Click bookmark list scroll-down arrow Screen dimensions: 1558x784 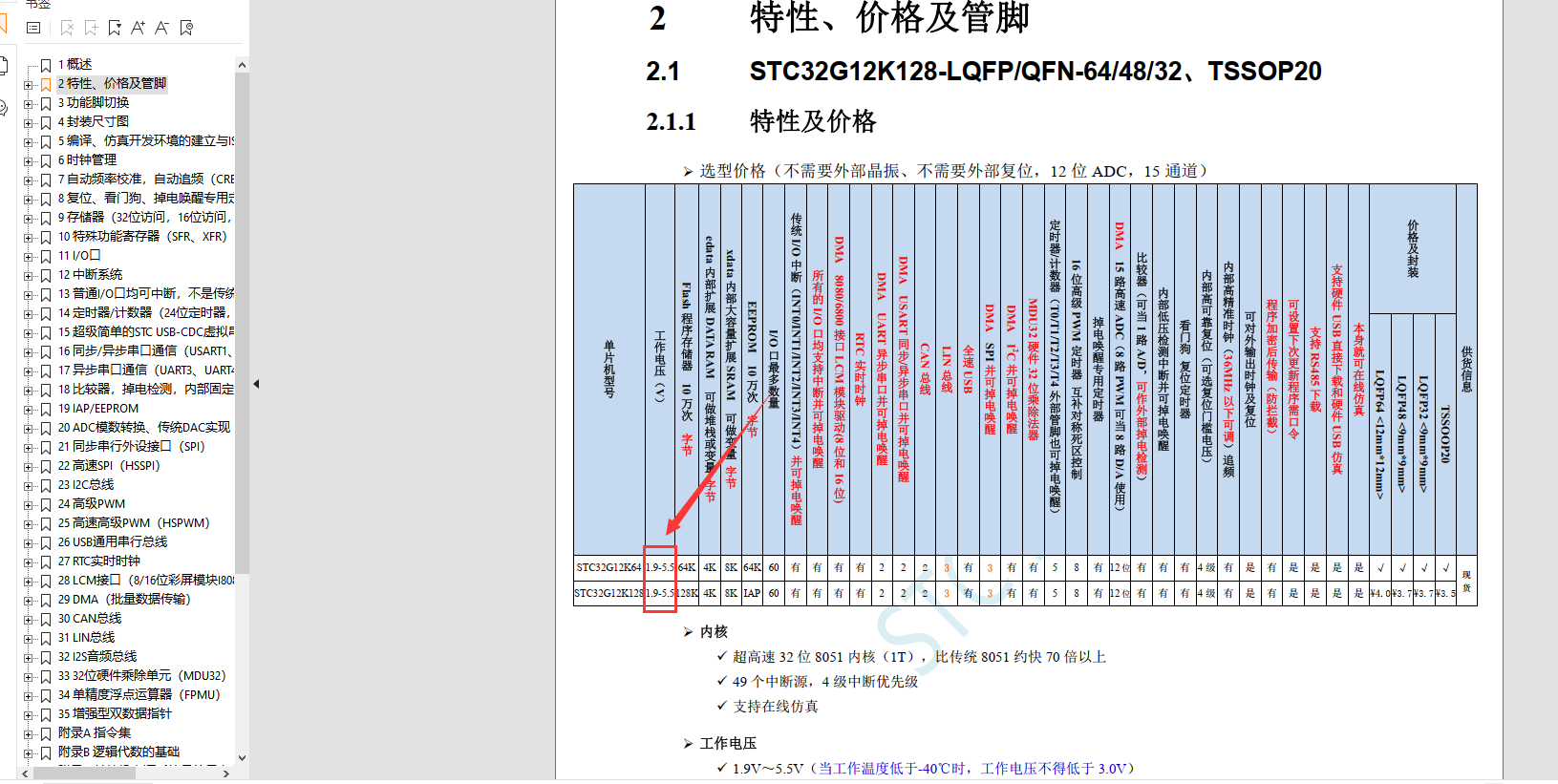242,758
